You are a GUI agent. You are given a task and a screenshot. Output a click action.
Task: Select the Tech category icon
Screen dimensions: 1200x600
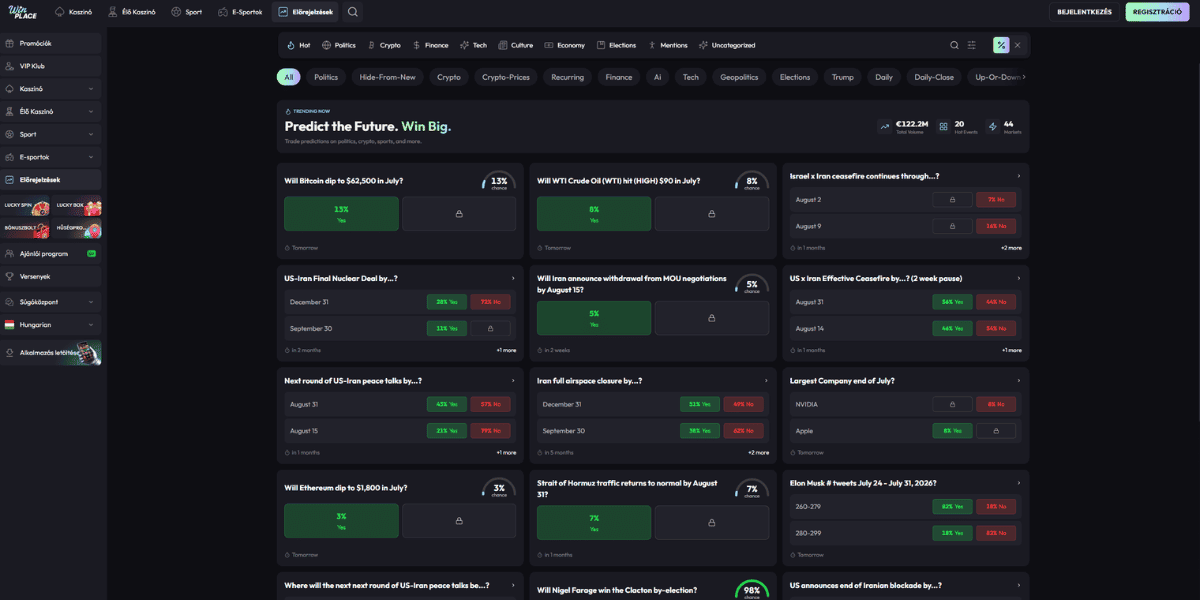coord(465,45)
